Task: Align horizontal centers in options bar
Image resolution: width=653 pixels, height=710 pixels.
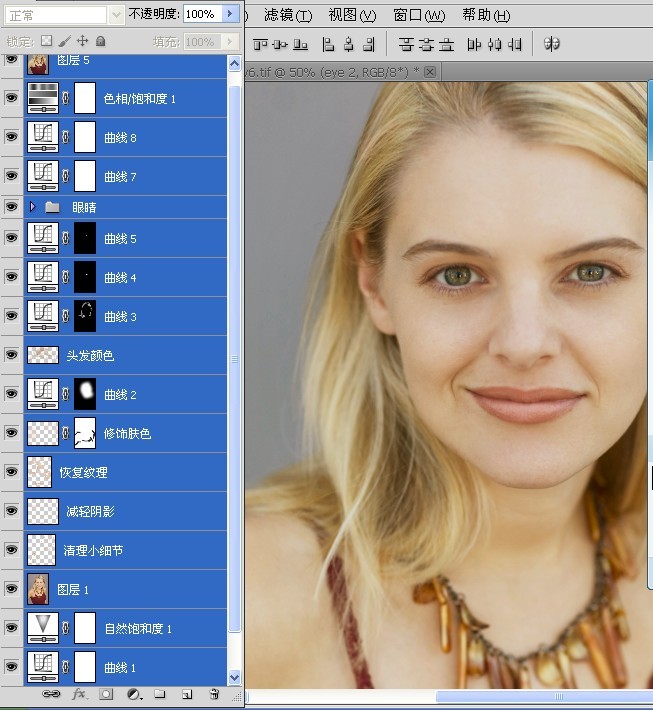Action: click(x=348, y=44)
